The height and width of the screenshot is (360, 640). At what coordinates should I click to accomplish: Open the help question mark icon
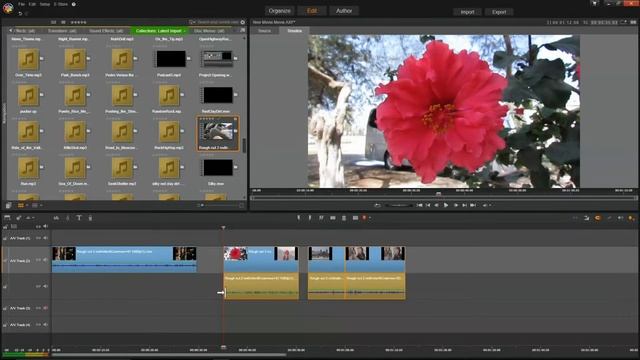point(74,4)
